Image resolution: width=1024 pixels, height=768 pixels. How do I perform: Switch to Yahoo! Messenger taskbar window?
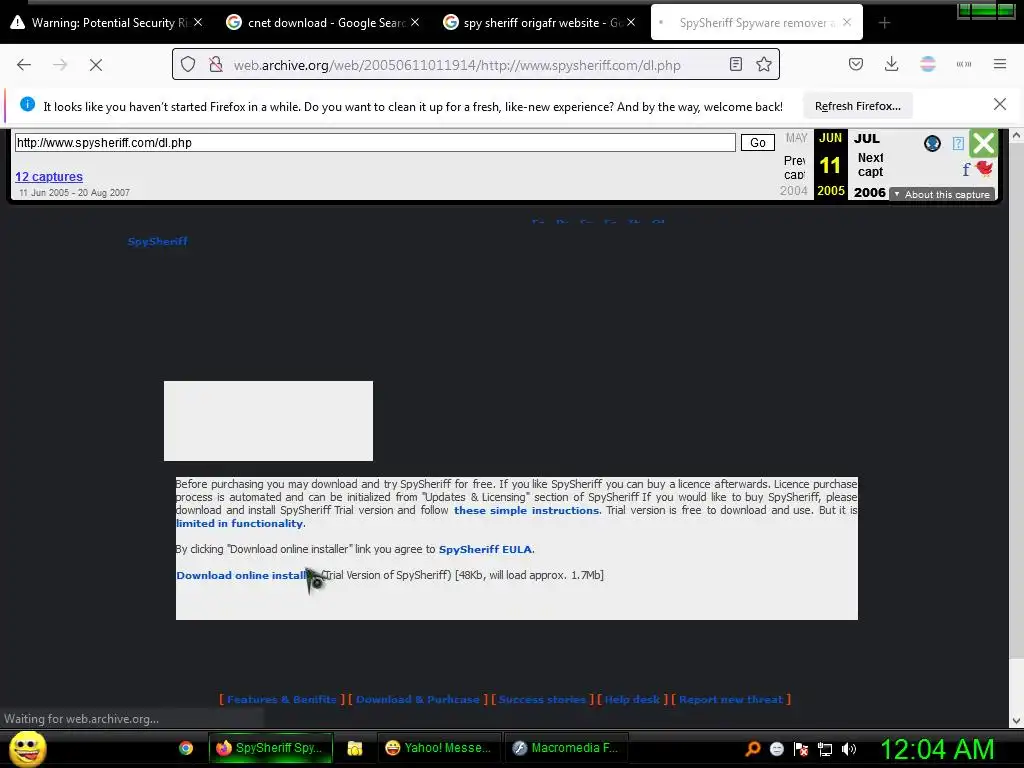(440, 748)
